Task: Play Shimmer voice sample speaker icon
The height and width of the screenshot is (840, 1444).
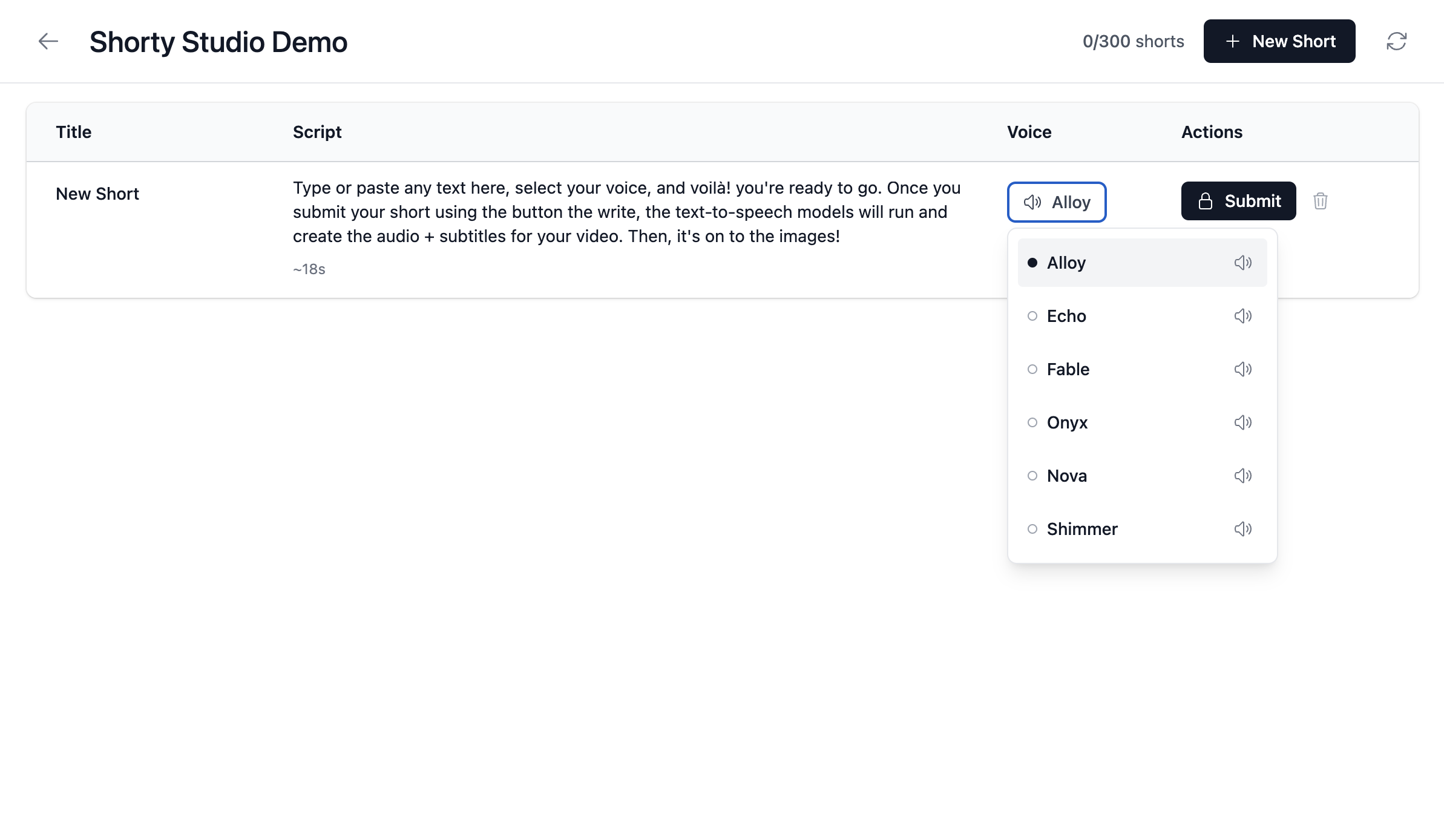Action: pos(1242,529)
